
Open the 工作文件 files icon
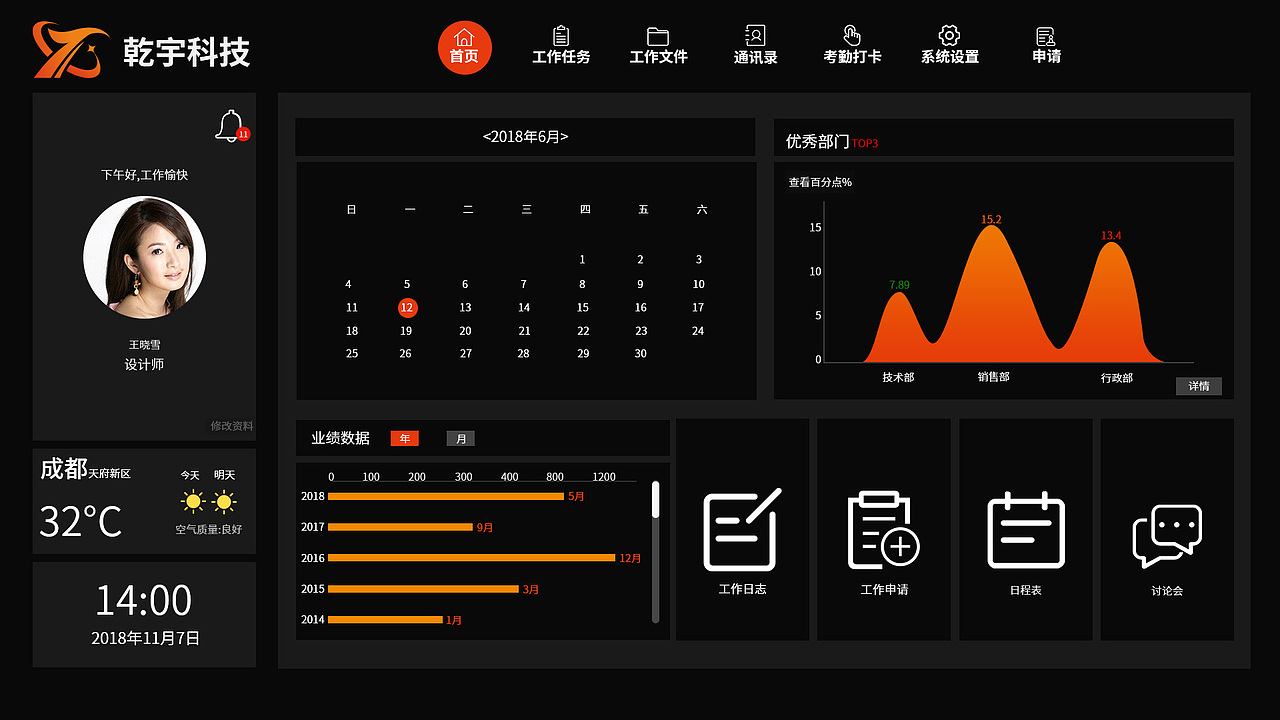658,46
